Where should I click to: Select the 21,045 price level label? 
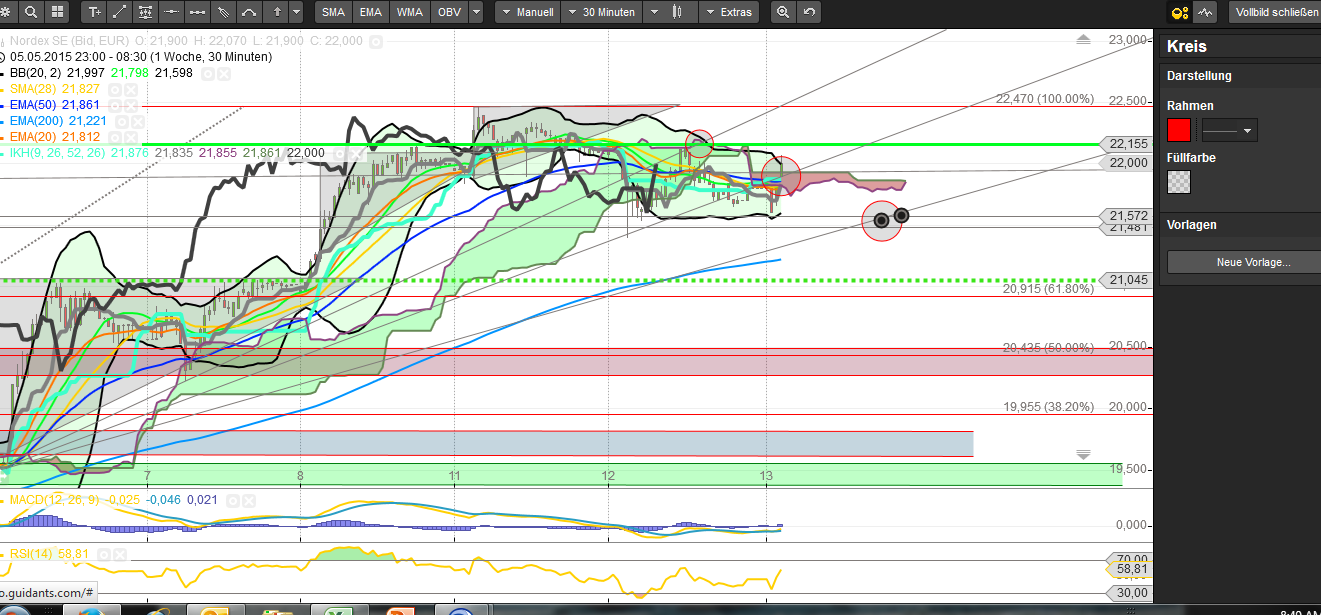[1127, 280]
